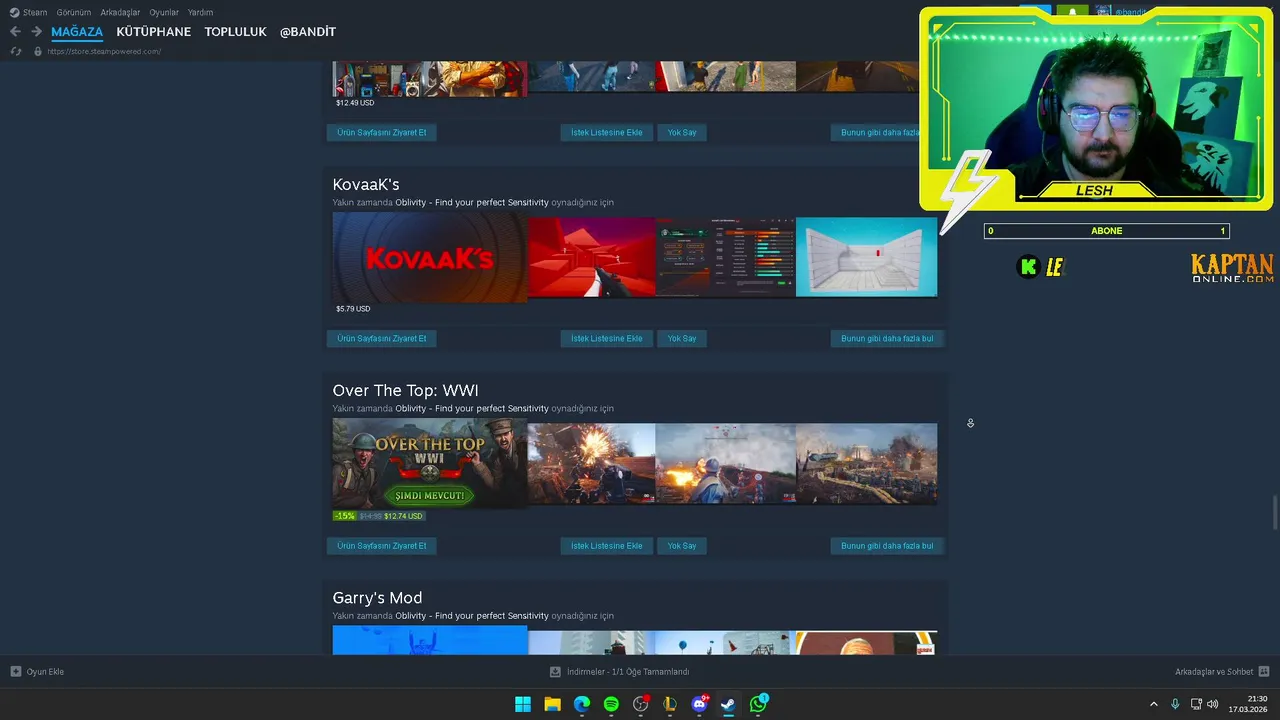Click the volume speaker tray icon
The image size is (1280, 720).
click(x=1213, y=704)
